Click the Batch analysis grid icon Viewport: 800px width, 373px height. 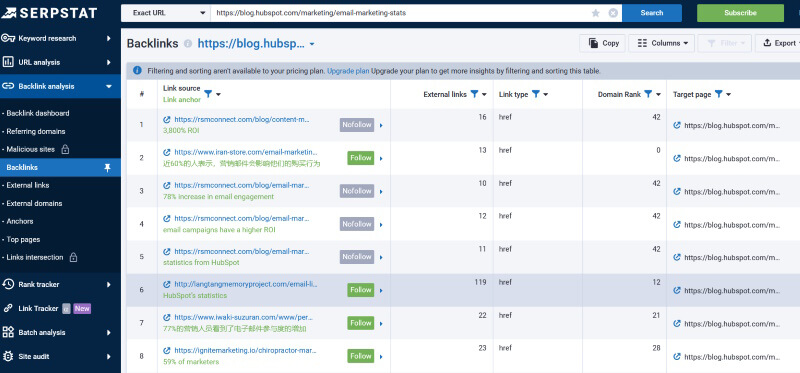pyautogui.click(x=8, y=332)
